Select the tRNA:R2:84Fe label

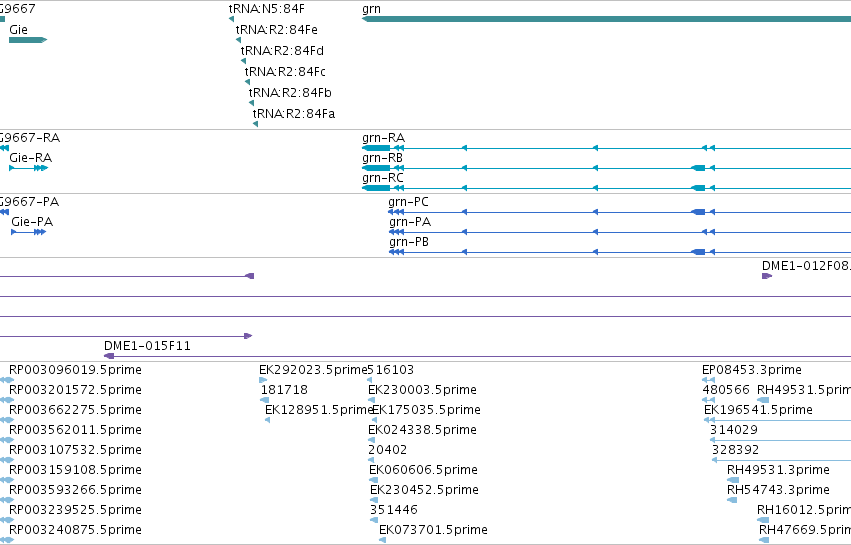277,29
